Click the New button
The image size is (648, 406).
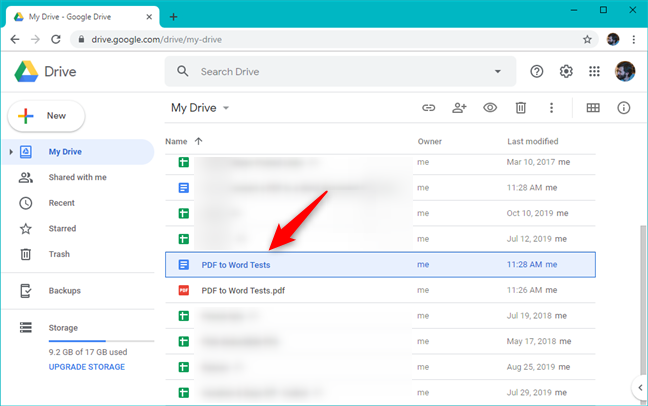pyautogui.click(x=46, y=116)
